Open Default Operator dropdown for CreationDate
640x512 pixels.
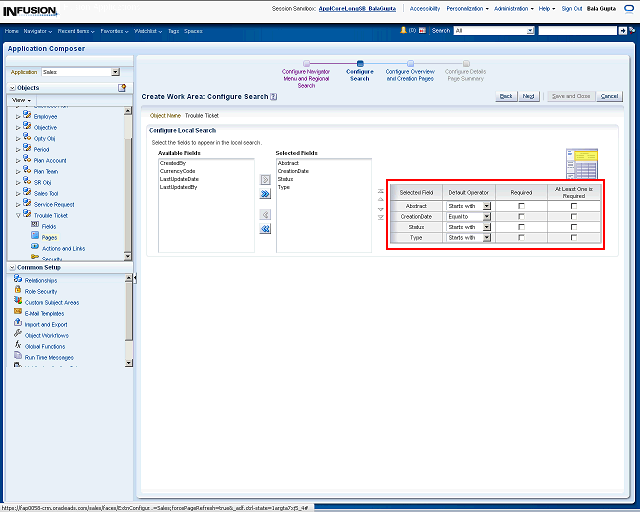click(487, 217)
